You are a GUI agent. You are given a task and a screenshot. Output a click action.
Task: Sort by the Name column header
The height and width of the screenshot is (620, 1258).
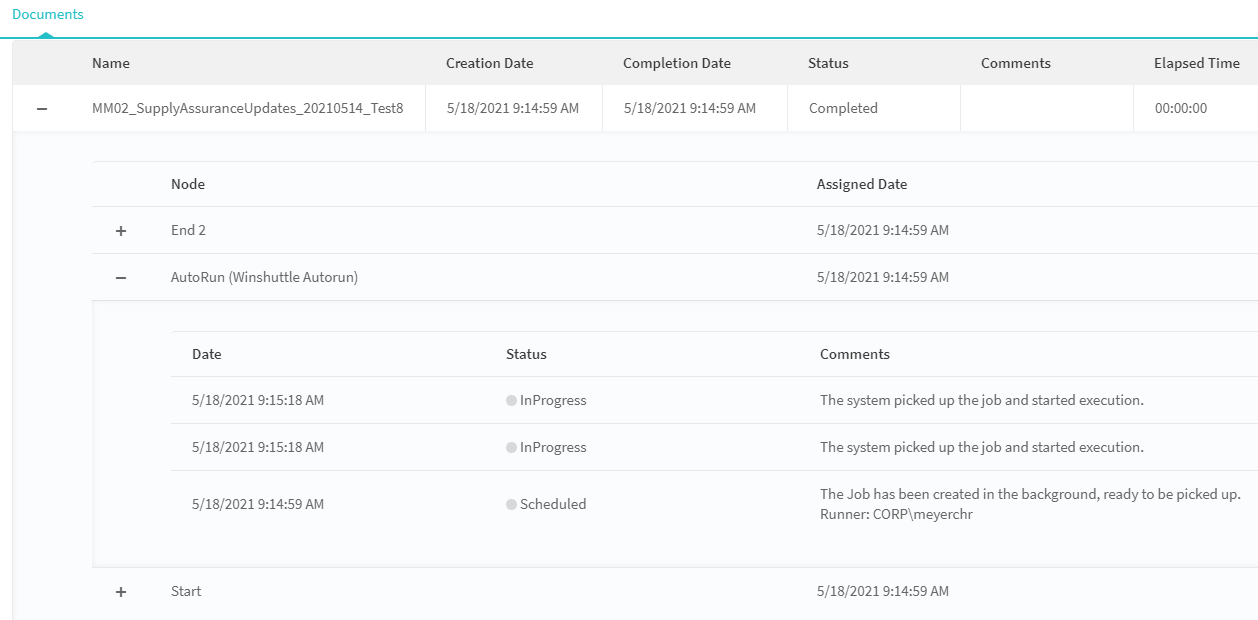tap(111, 63)
